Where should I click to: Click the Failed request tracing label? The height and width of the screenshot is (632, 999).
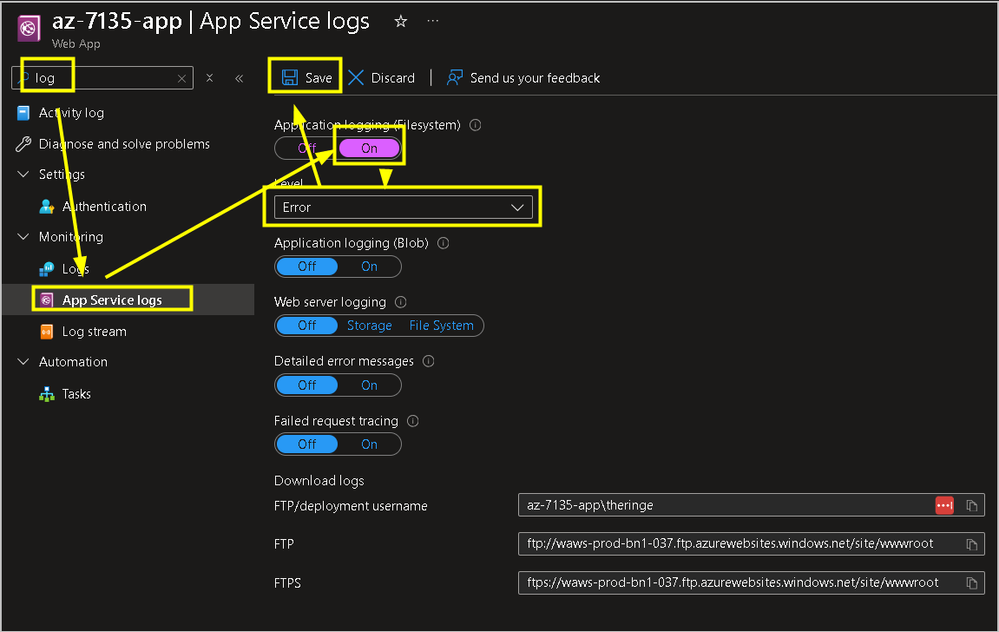336,421
